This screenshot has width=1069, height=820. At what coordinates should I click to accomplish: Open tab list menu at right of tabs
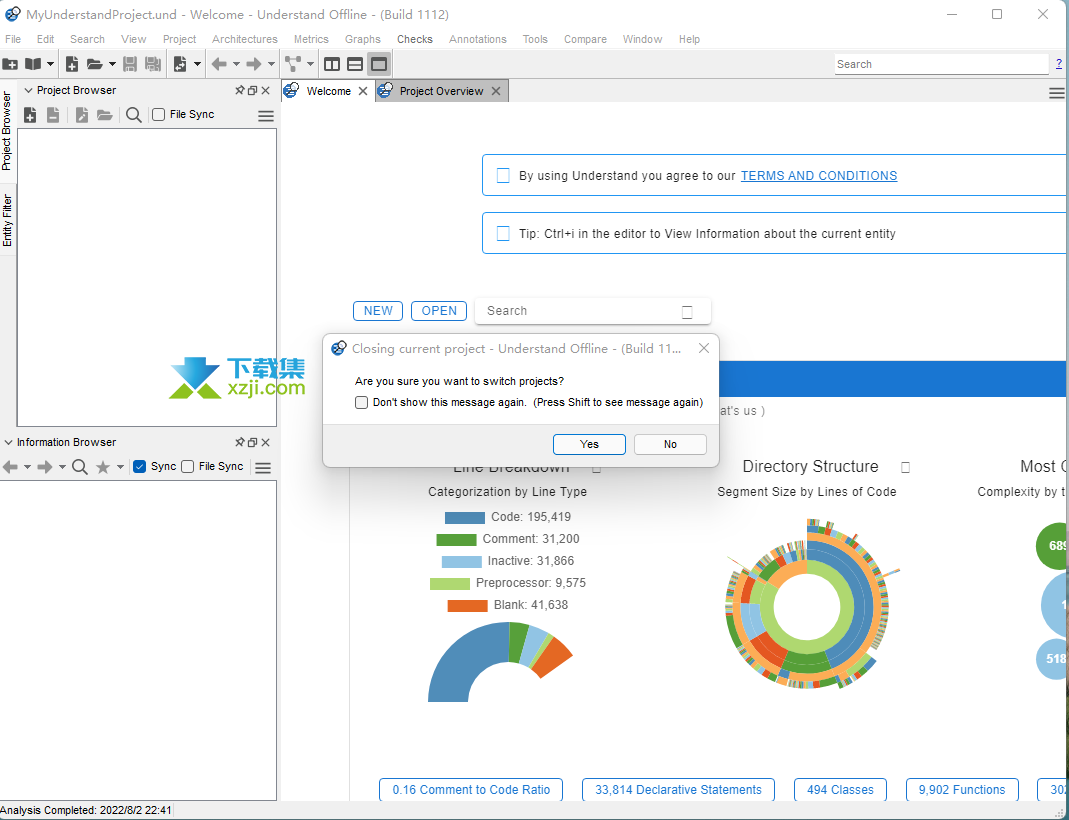coord(1057,93)
